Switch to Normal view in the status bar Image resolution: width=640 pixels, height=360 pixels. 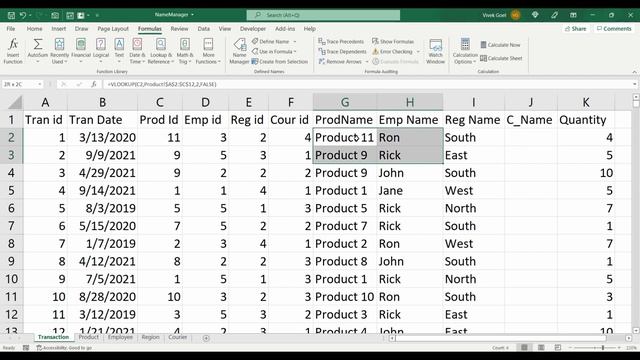click(x=524, y=347)
